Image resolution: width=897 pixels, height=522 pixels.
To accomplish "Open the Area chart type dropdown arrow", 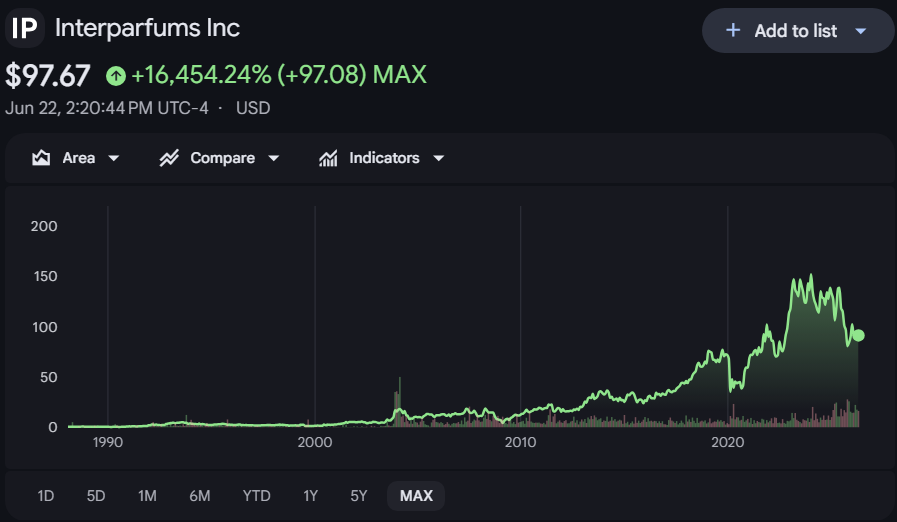I will point(114,158).
